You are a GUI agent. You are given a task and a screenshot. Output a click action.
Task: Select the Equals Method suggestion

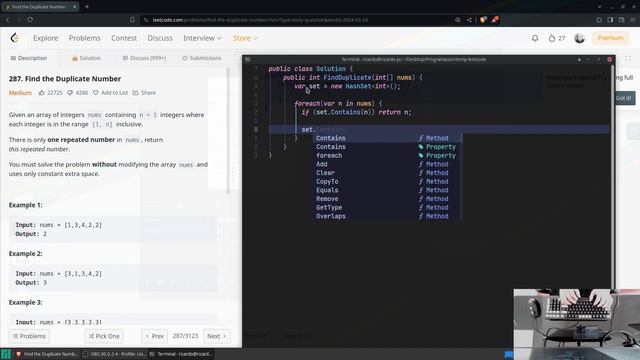[x=388, y=190]
